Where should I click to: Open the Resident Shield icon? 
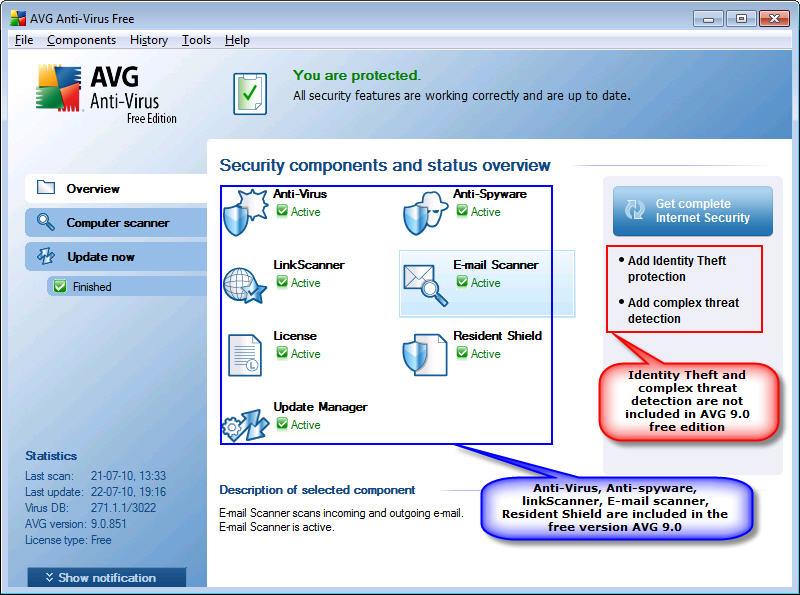[424, 355]
